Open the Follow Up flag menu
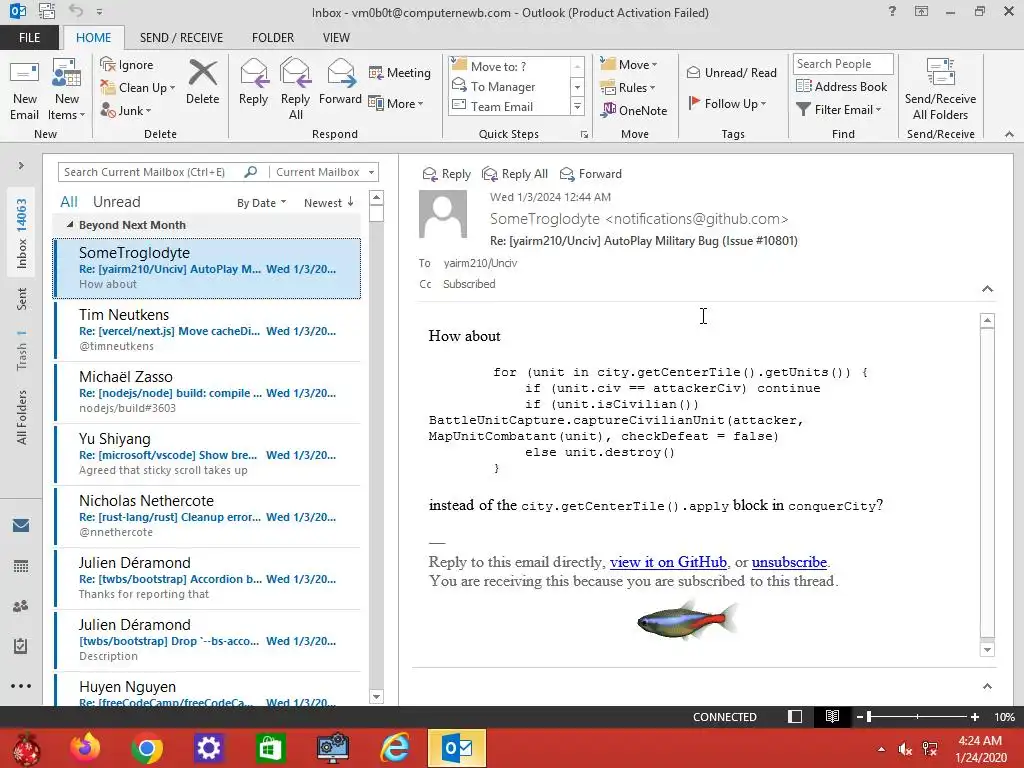The width and height of the screenshot is (1024, 768). 727,103
